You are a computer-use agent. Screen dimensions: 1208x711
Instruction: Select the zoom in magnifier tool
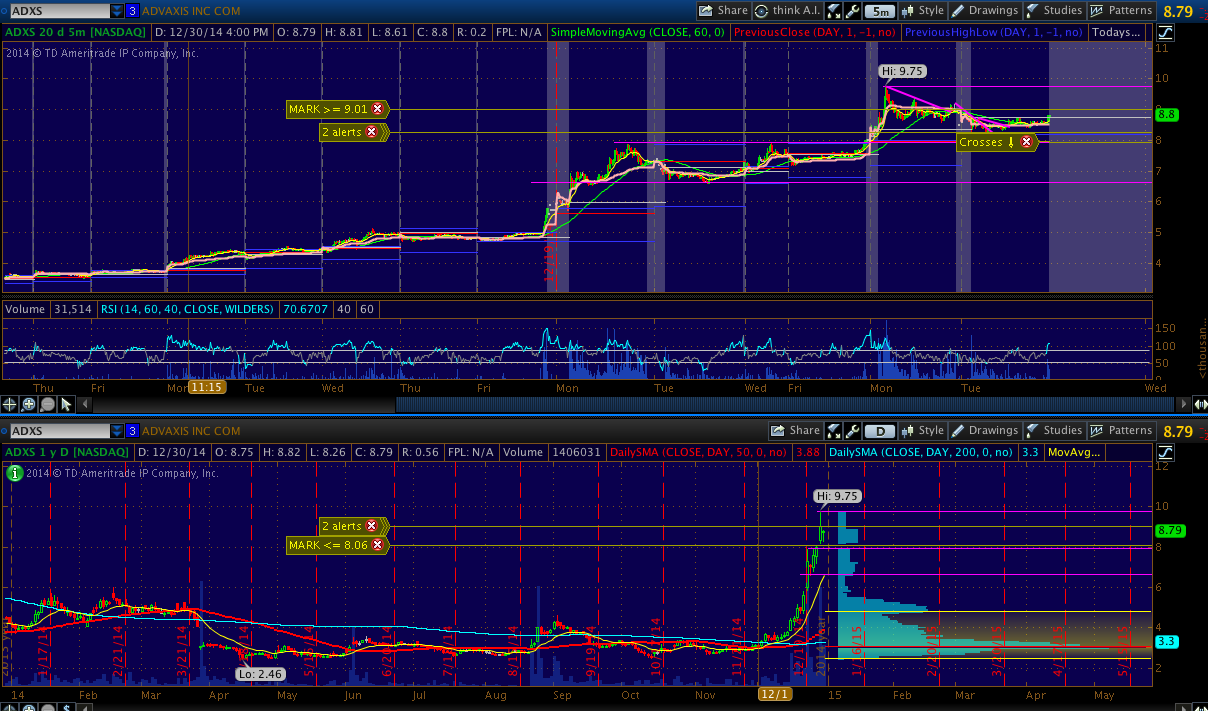click(x=29, y=404)
